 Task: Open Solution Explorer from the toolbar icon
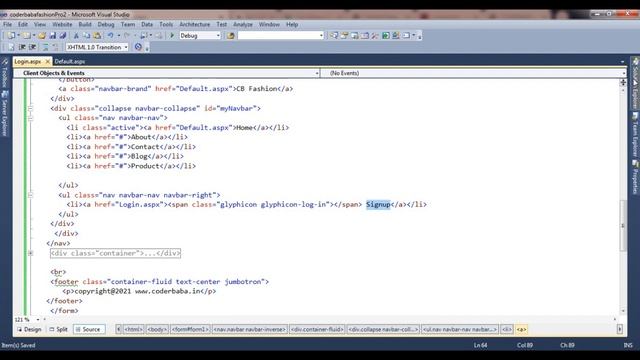pos(333,36)
